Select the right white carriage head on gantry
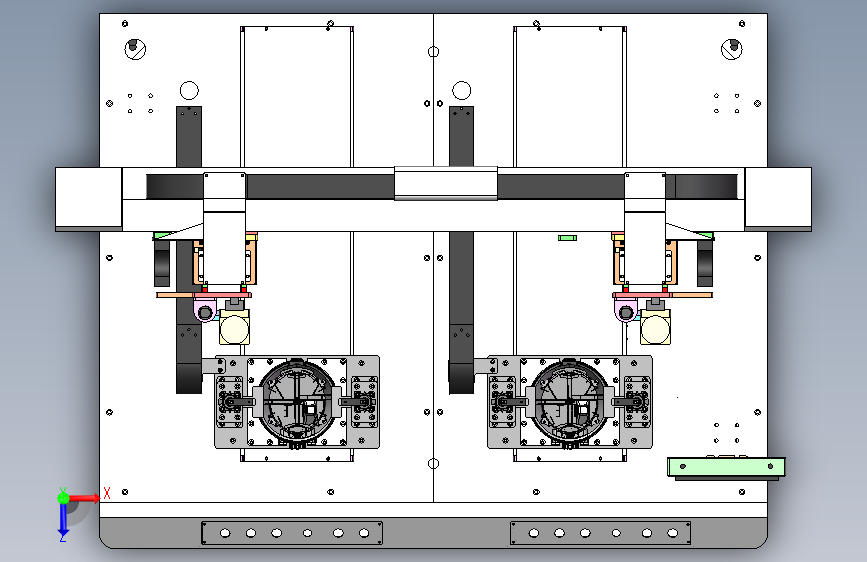The image size is (867, 562). pyautogui.click(x=645, y=230)
